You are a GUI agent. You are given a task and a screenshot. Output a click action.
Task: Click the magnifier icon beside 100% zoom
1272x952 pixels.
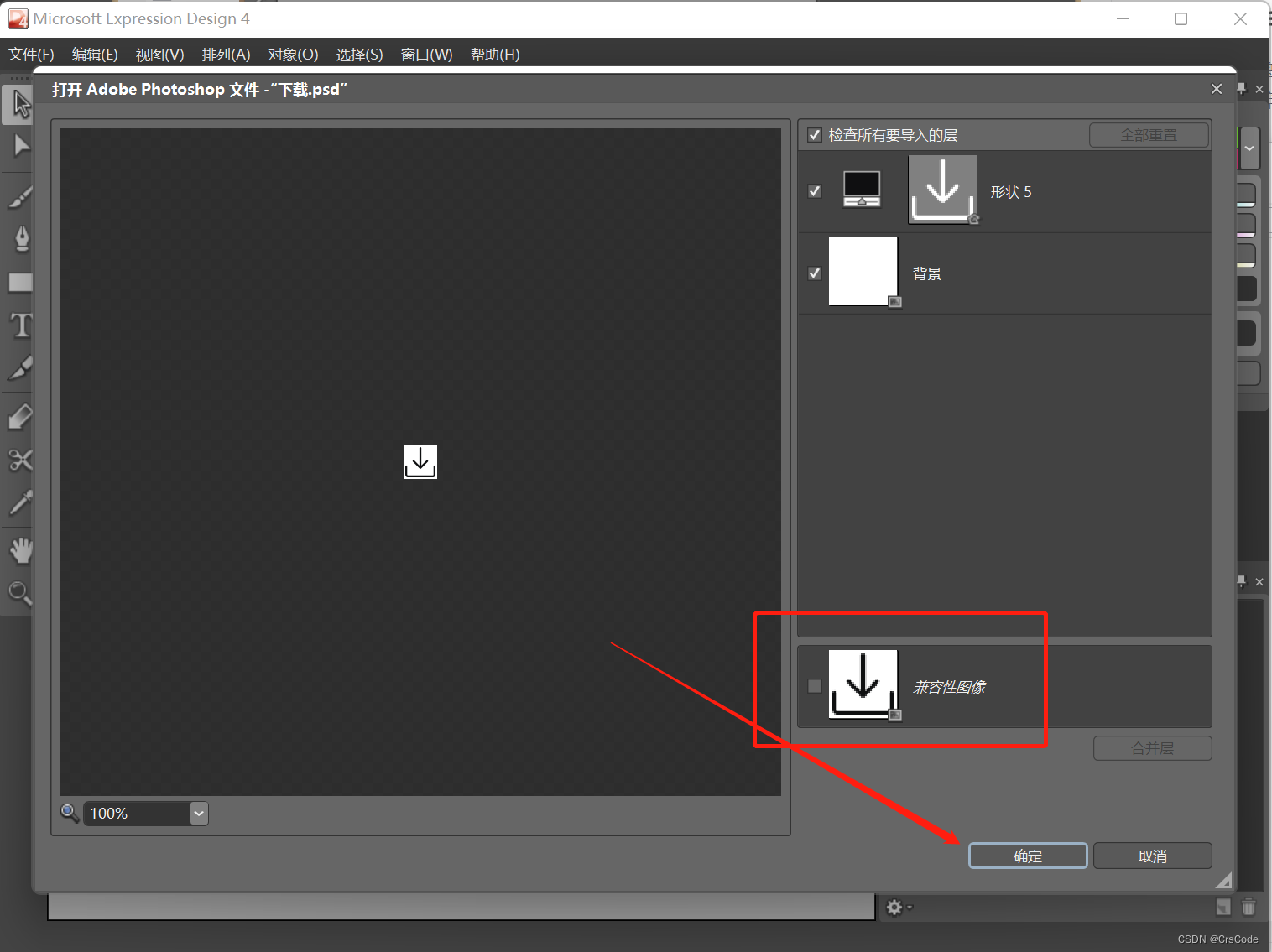tap(70, 813)
